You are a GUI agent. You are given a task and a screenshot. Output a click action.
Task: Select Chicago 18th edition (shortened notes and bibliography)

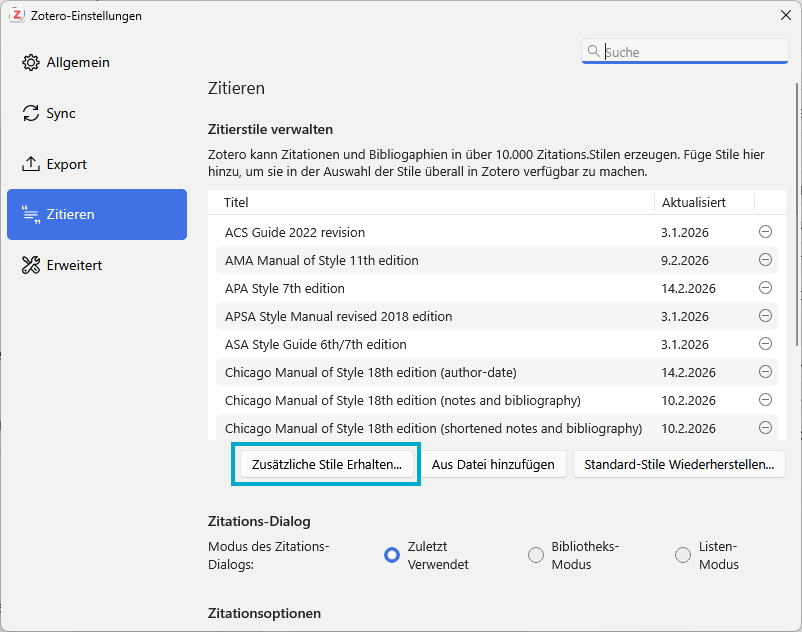[x=497, y=427]
